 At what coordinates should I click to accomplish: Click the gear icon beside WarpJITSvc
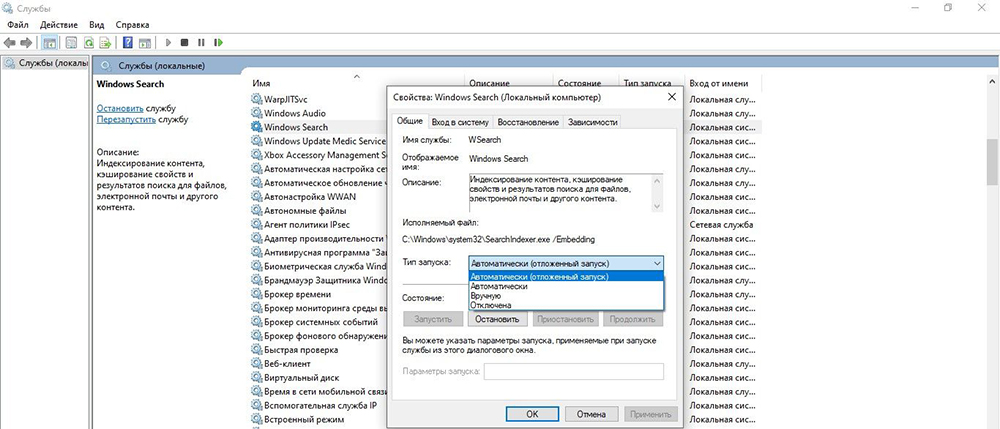click(256, 99)
